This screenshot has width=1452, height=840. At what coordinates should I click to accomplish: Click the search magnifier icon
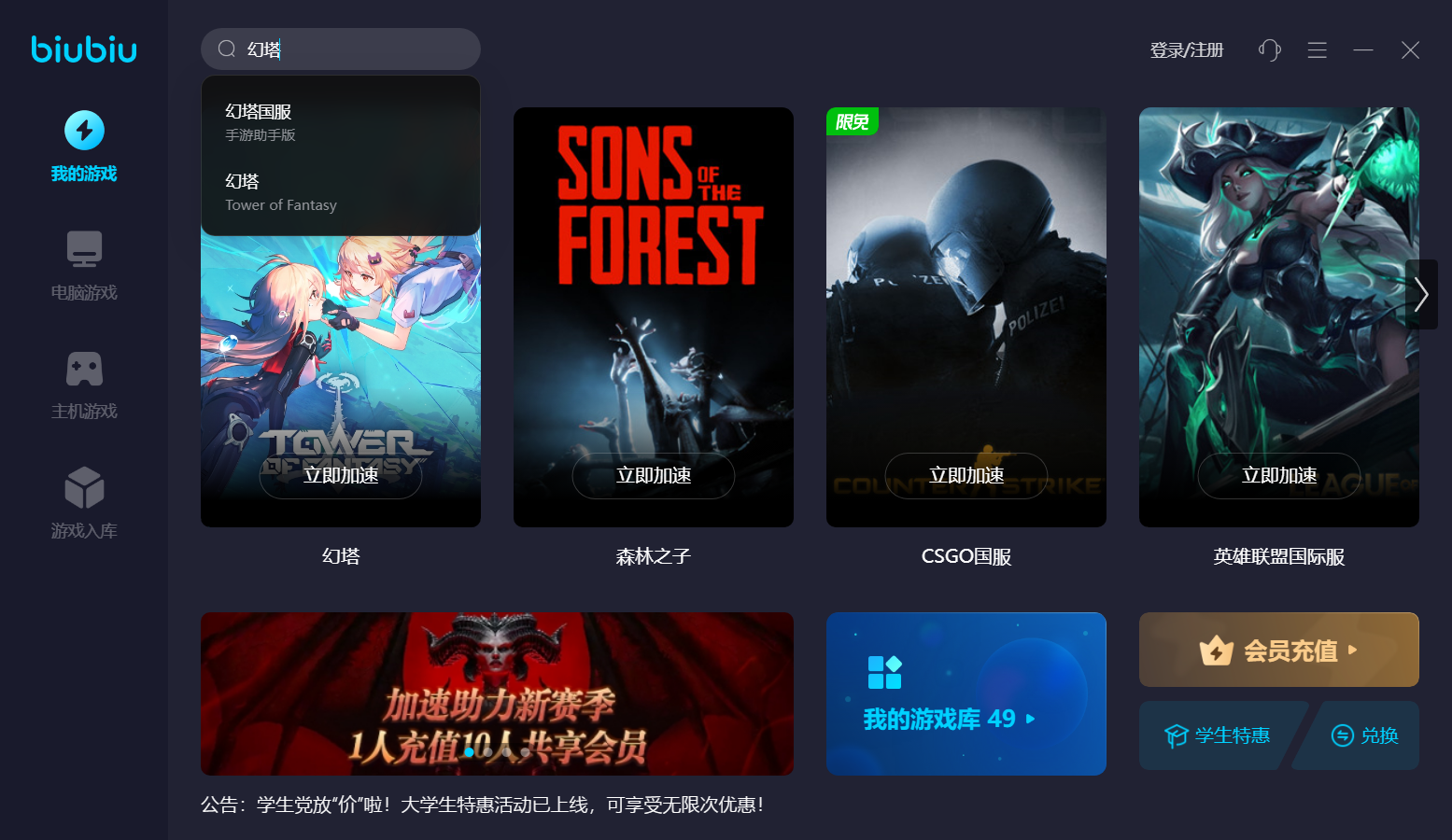click(x=227, y=49)
